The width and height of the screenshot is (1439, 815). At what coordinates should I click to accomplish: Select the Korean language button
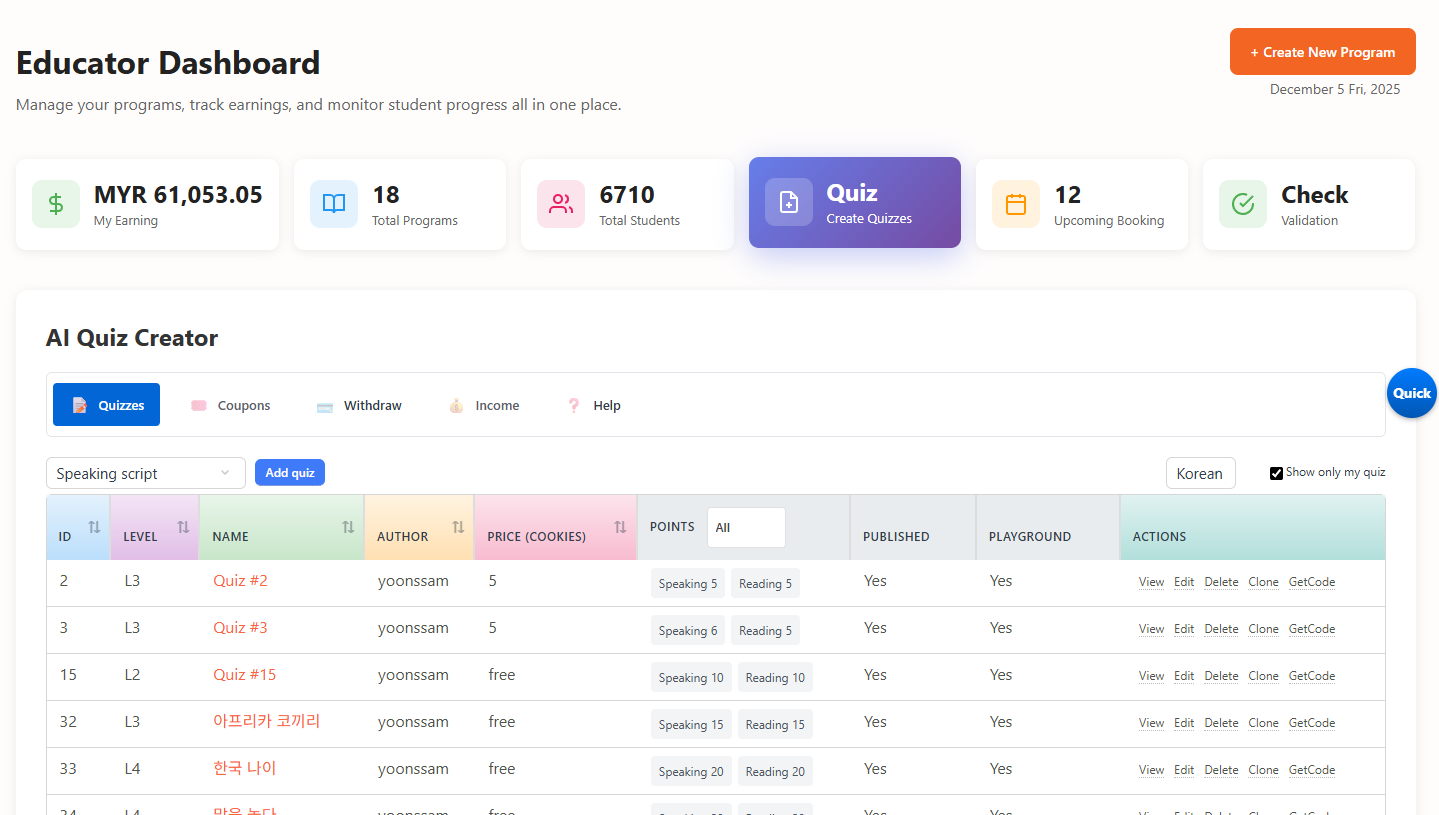(x=1200, y=472)
